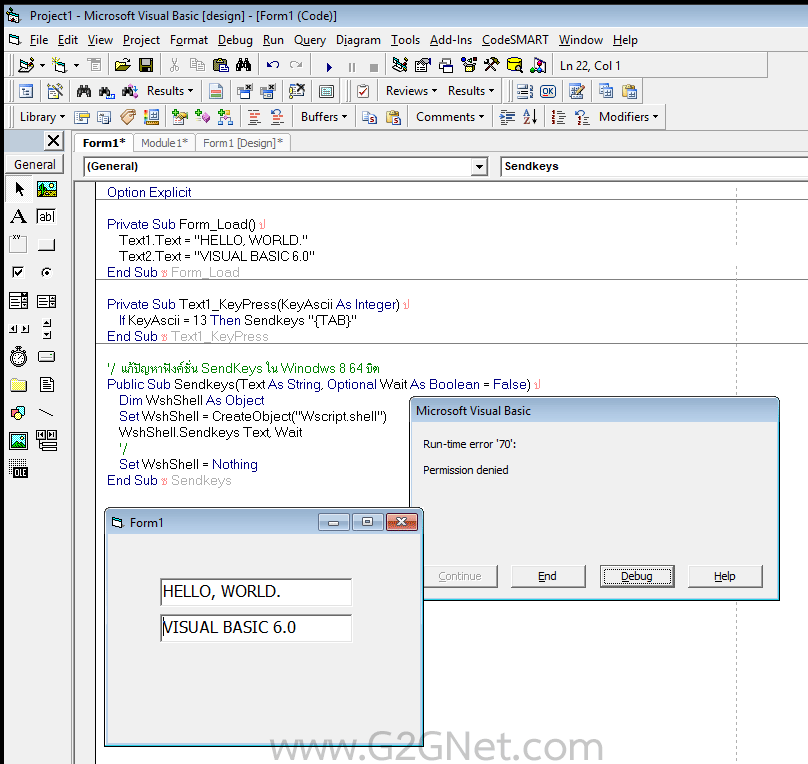Choose the ComboBox control in the toolbox
Screen dimensions: 808x764
click(x=19, y=300)
